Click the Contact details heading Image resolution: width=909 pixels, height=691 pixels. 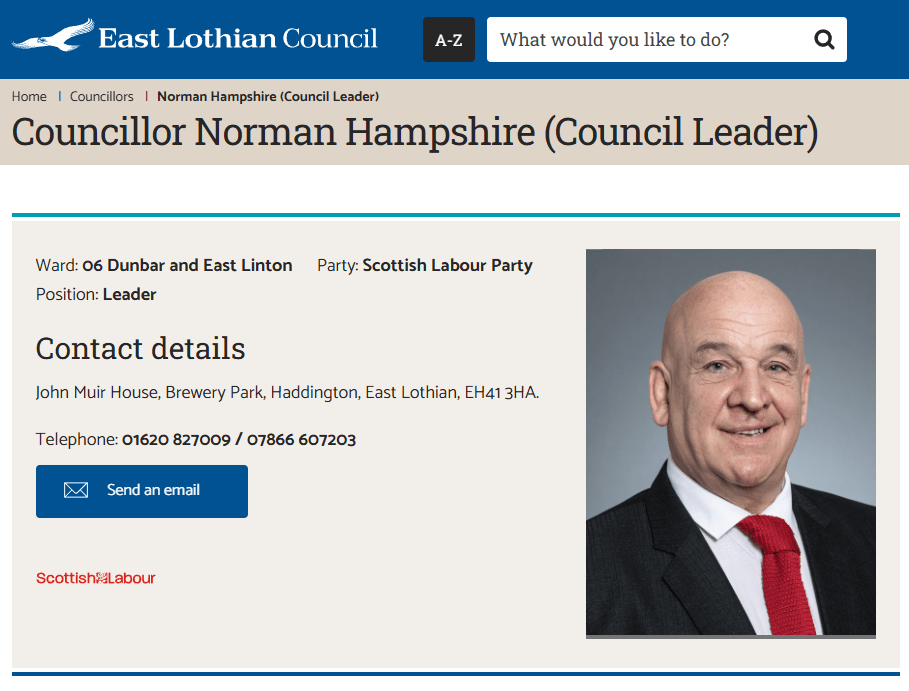[140, 348]
